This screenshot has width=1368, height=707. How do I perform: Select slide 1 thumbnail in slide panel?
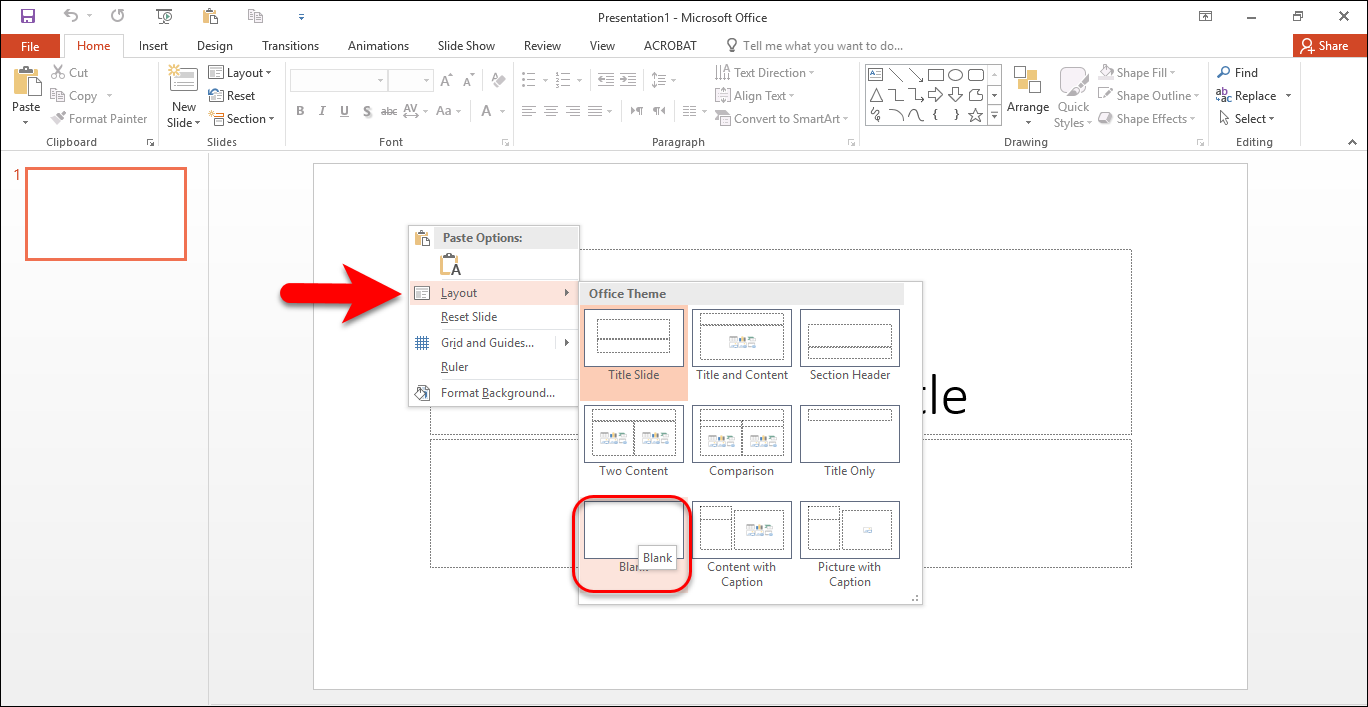(x=106, y=214)
